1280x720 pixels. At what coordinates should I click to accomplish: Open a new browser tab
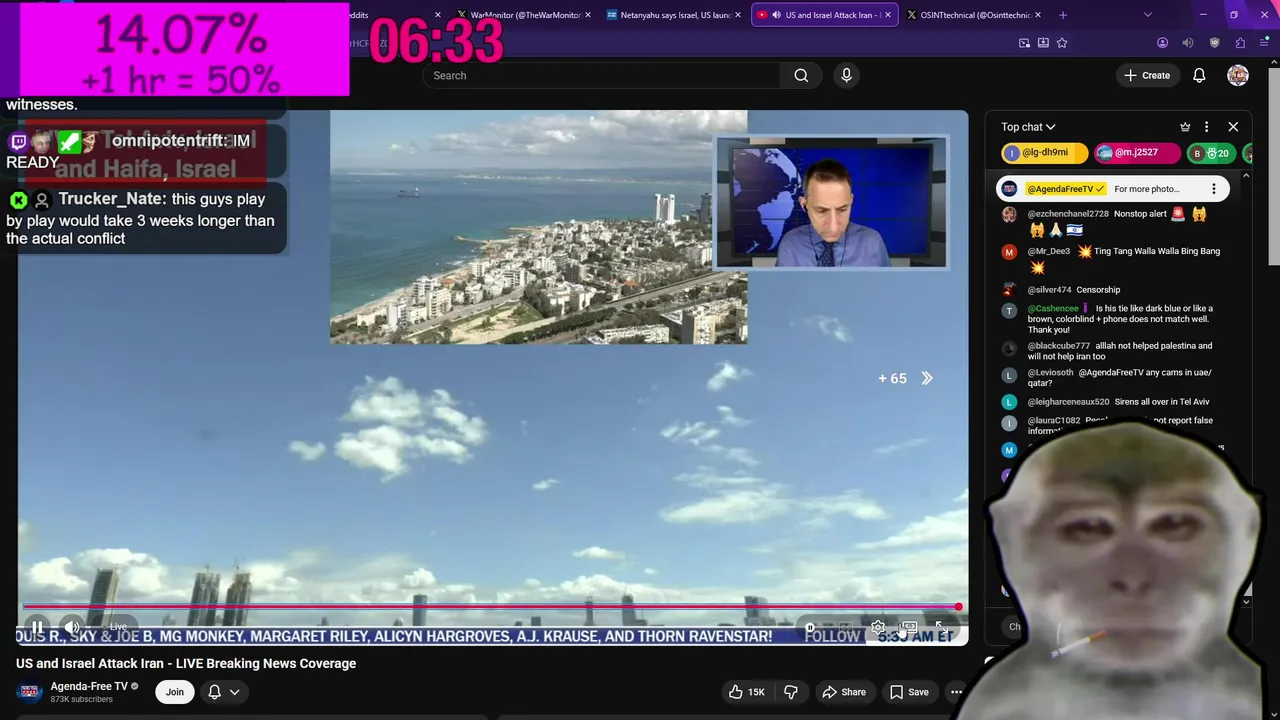[1063, 15]
